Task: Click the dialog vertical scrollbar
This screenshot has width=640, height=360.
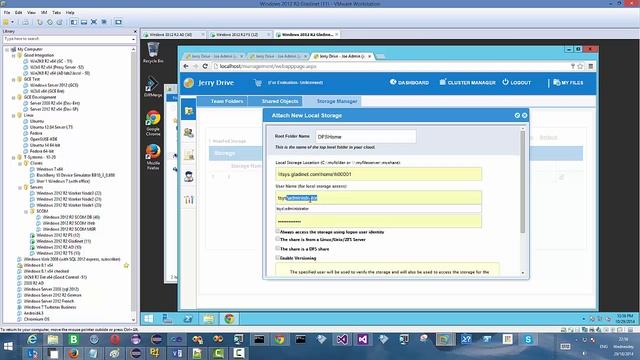Action: pyautogui.click(x=522, y=182)
